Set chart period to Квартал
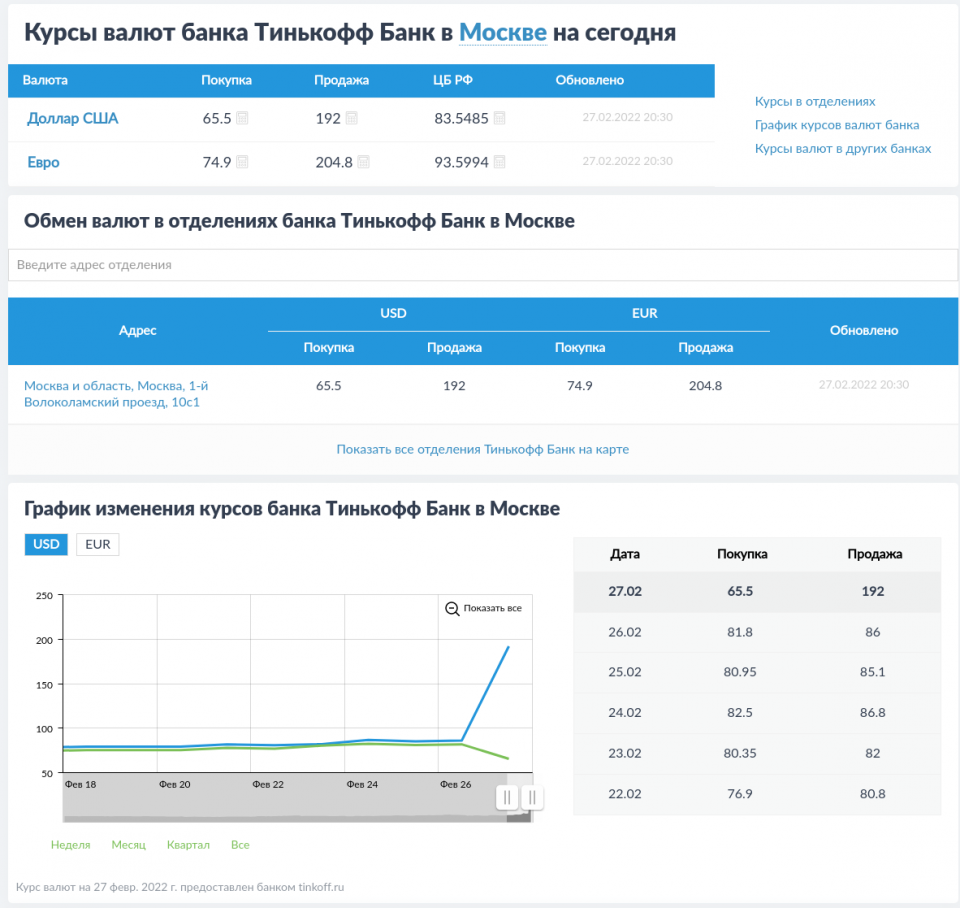Viewport: 960px width, 908px height. (188, 845)
